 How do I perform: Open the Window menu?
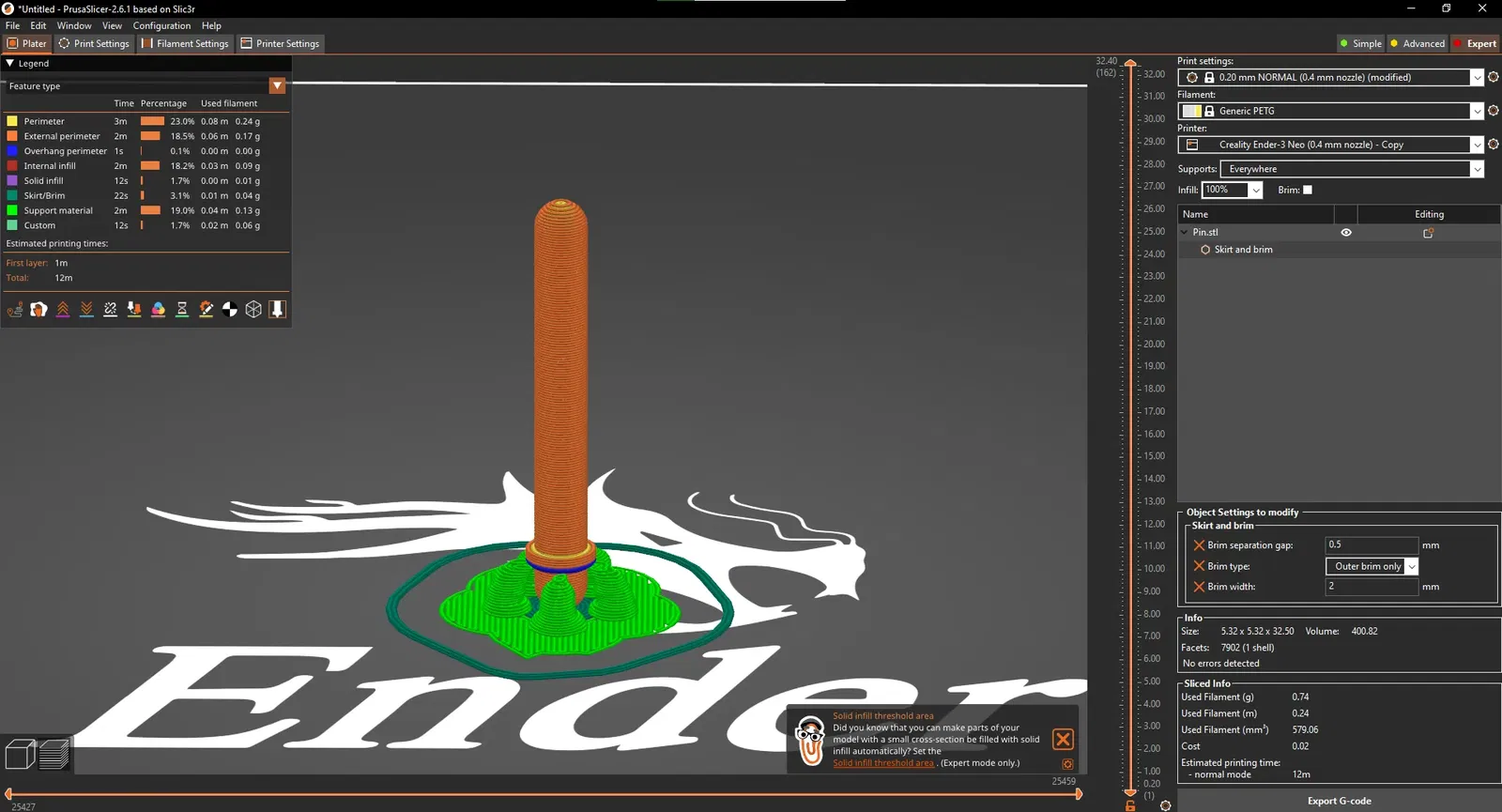click(x=74, y=25)
